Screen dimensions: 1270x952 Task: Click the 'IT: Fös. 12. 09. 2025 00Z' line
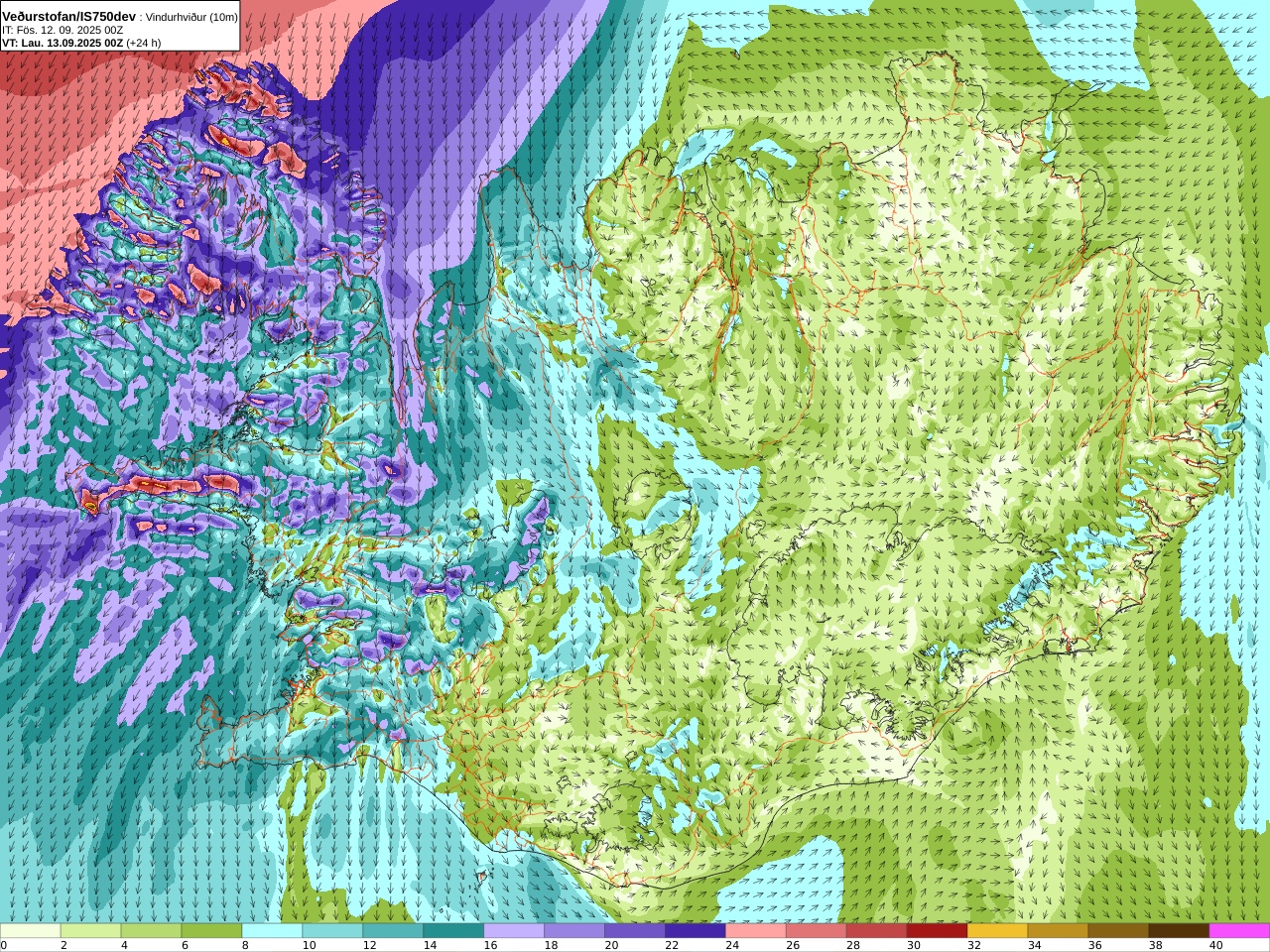[x=63, y=30]
